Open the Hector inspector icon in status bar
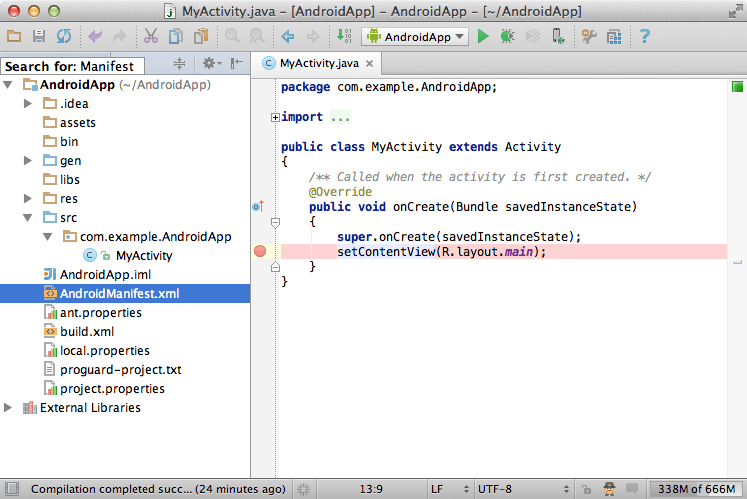Viewport: 747px width, 499px height. tap(609, 489)
